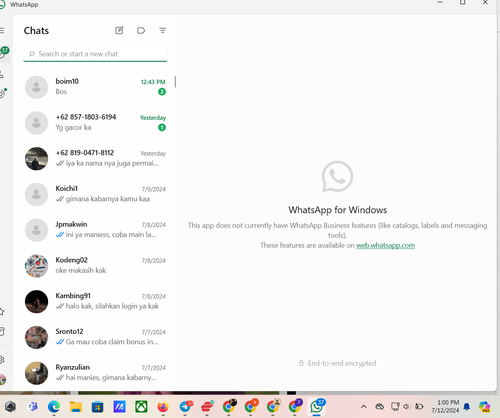Screen dimensions: 500x418
Task: Click Ryanzulian profile picture
Action: point(37,373)
